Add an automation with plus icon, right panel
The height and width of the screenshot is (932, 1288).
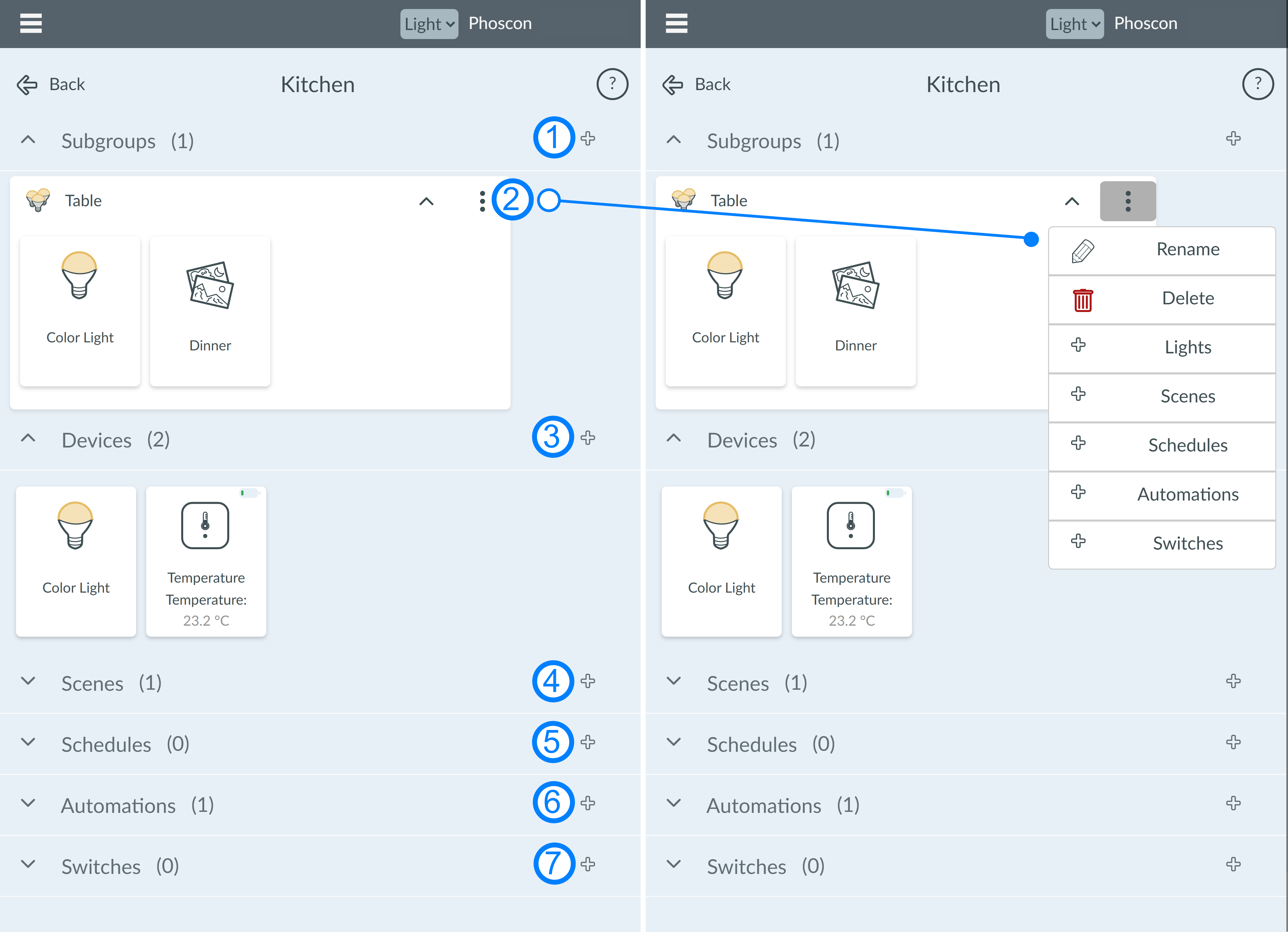[x=1234, y=803]
